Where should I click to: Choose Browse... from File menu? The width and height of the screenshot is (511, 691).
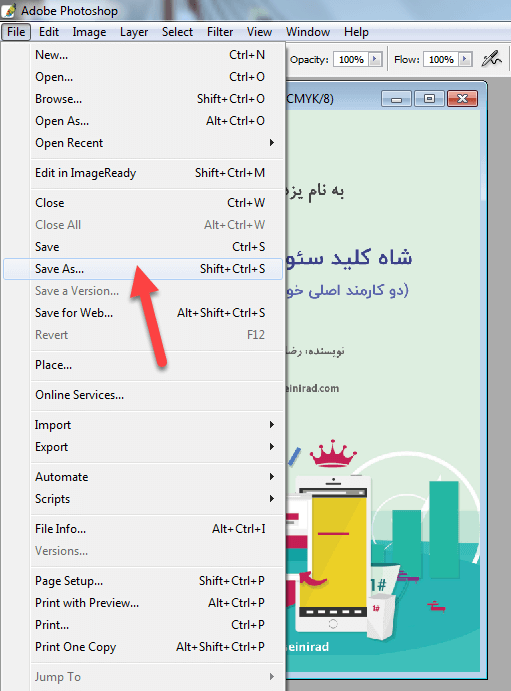[x=143, y=99]
